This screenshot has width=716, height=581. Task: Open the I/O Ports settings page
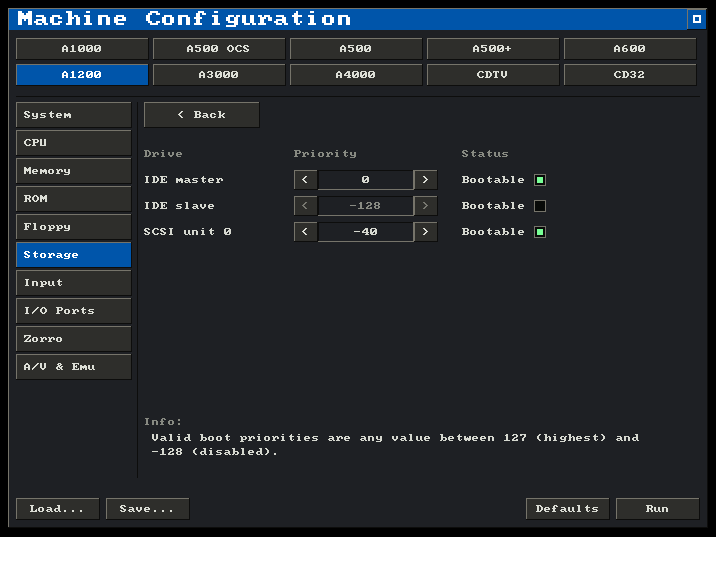pyautogui.click(x=74, y=311)
